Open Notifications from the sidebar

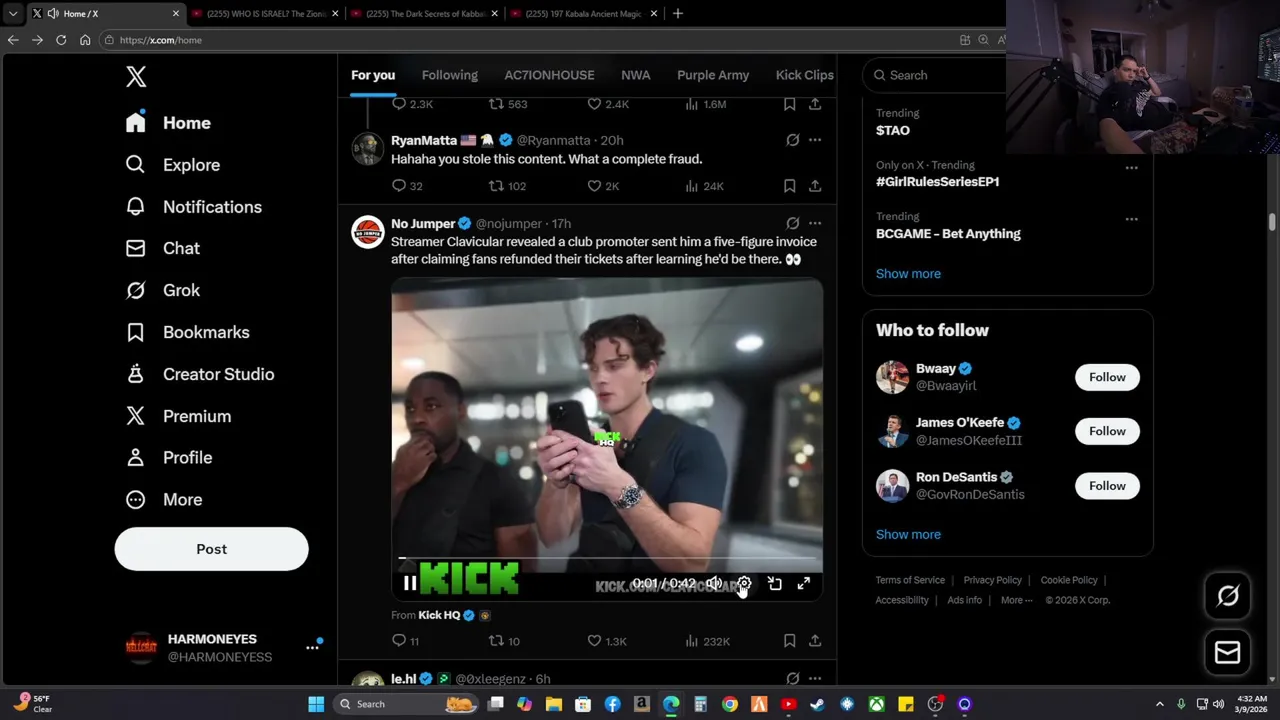coord(193,207)
